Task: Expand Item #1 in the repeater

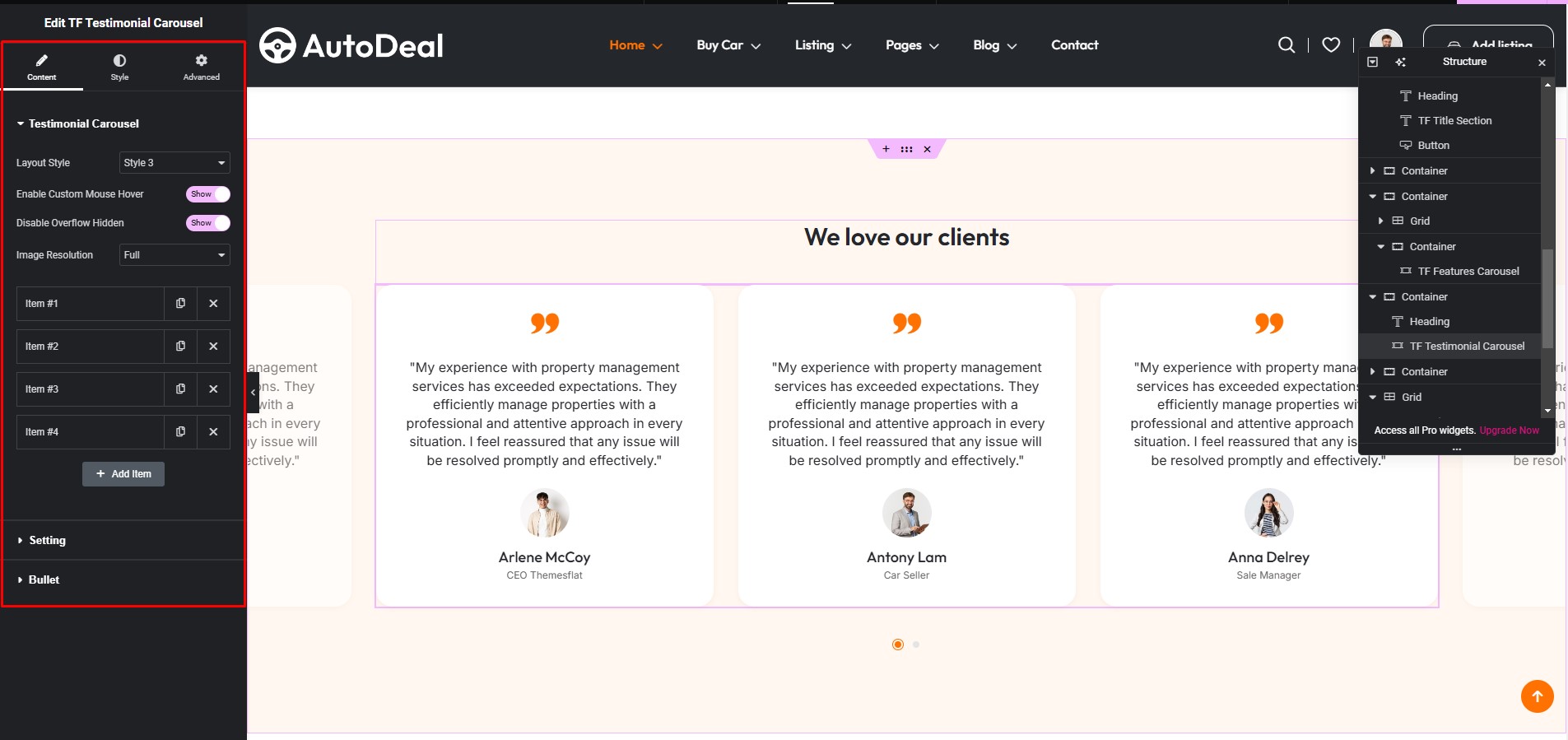Action: (91, 304)
